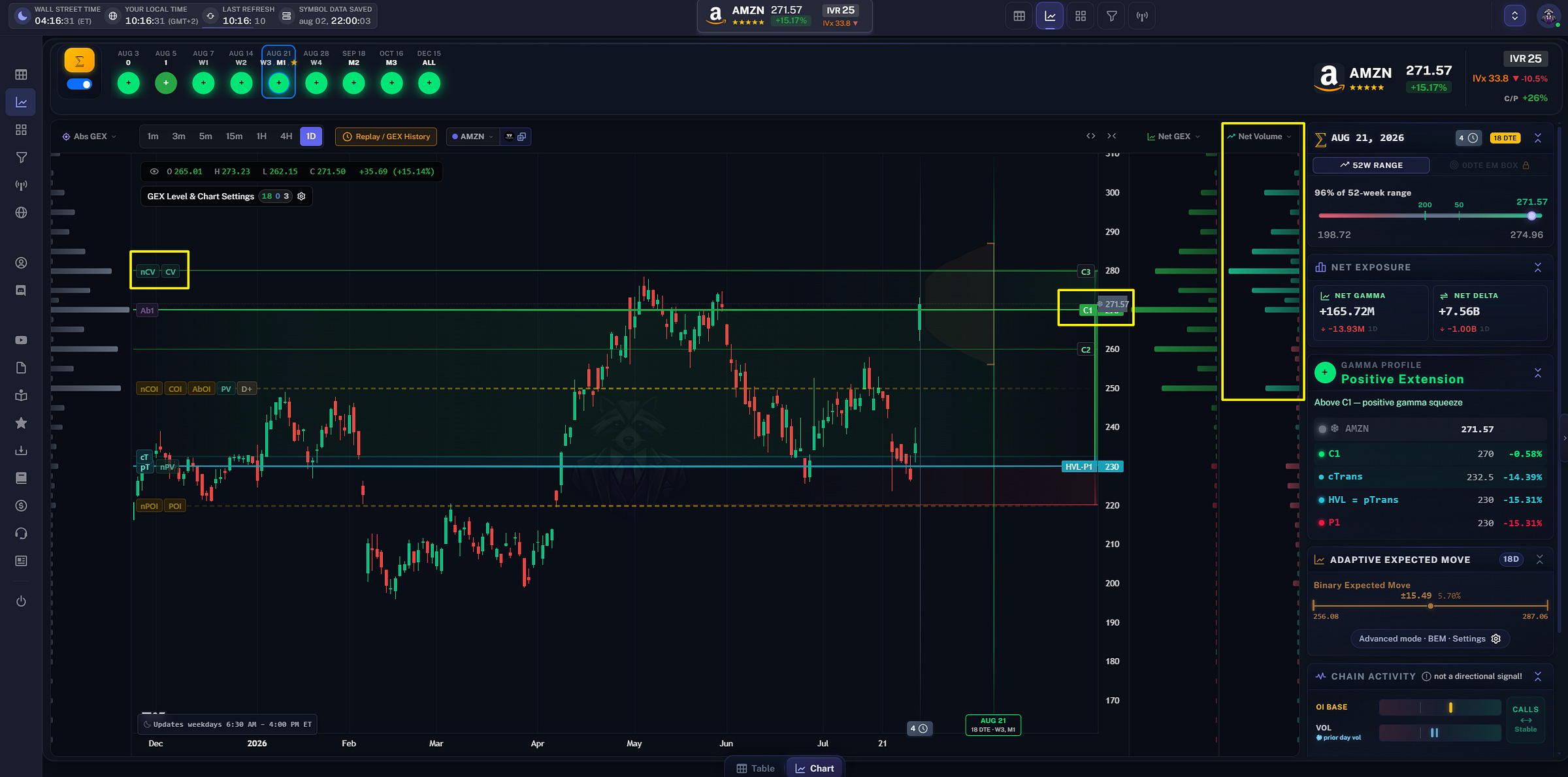The width and height of the screenshot is (1568, 777).
Task: Click the AUG 21 expiry marker on timeline
Action: (x=993, y=725)
